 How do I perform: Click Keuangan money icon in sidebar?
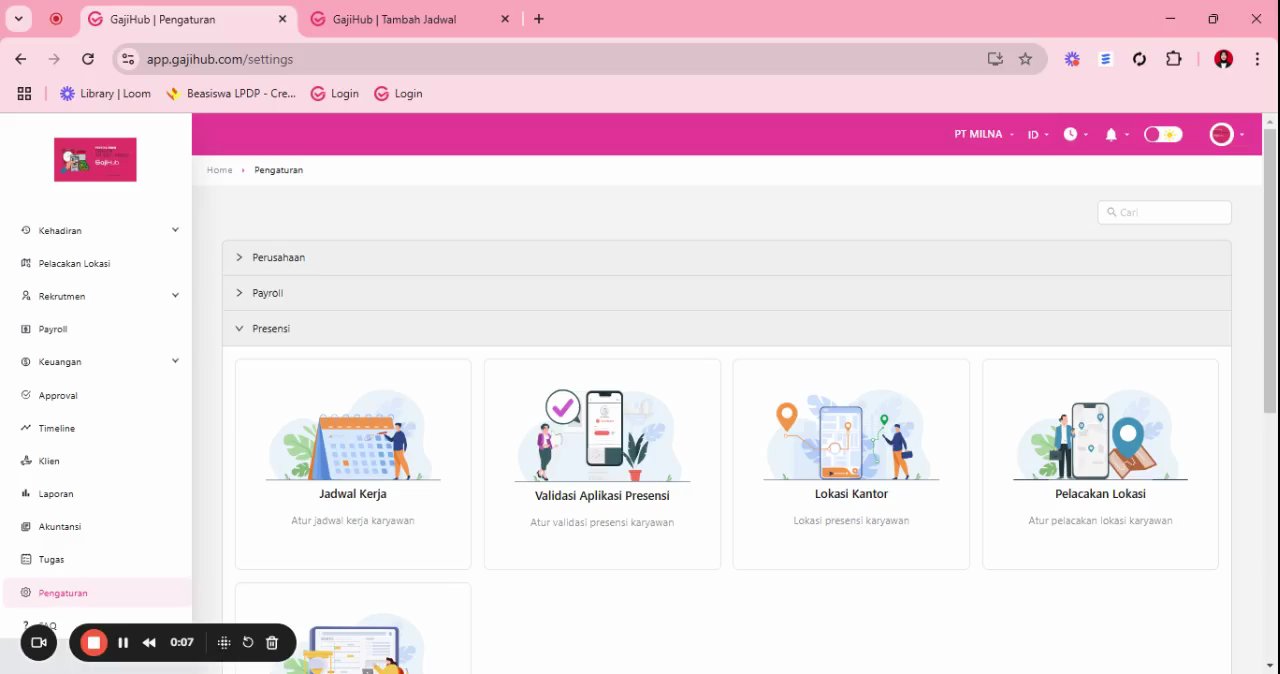coord(26,362)
